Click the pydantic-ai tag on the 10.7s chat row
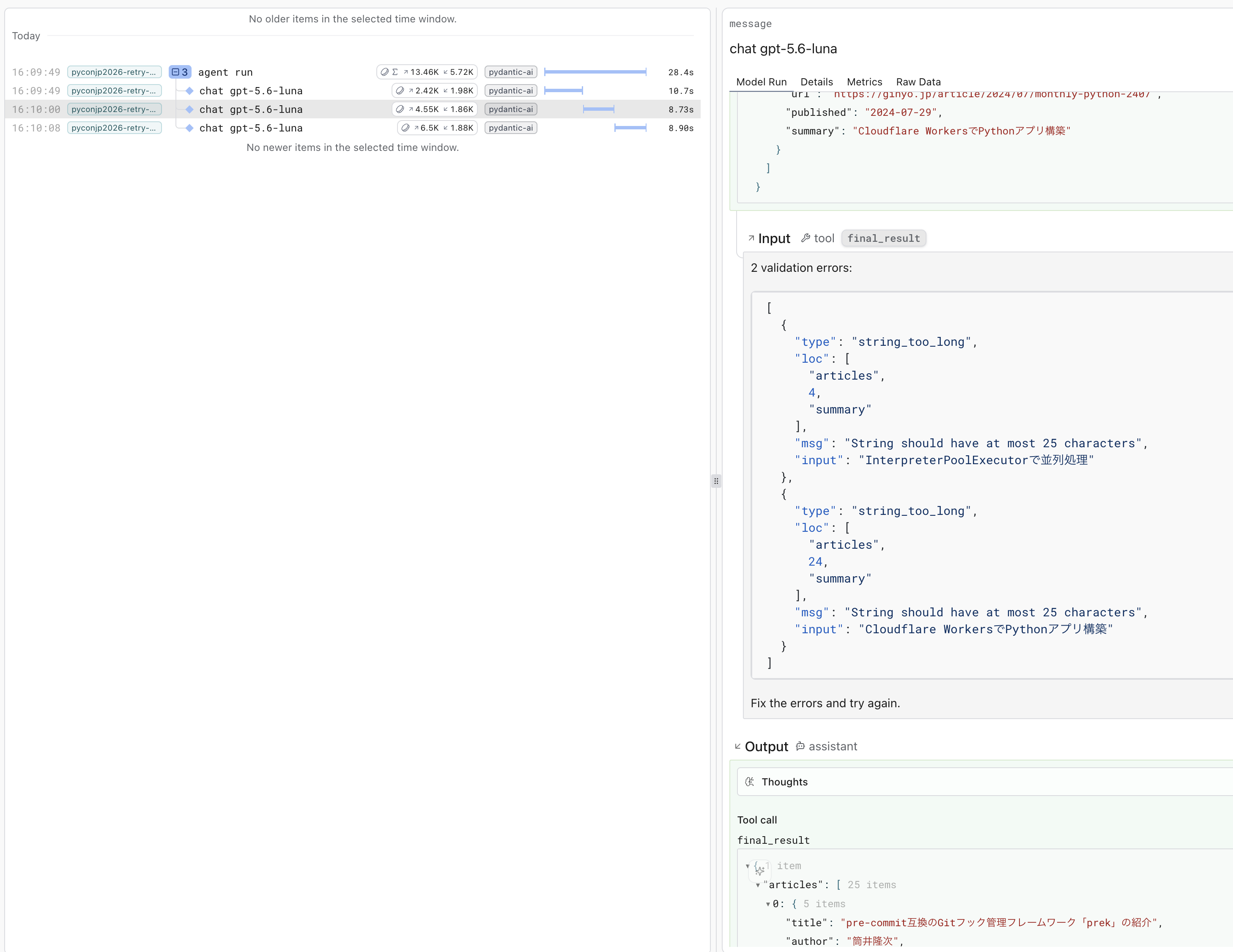This screenshot has width=1233, height=952. click(x=510, y=91)
